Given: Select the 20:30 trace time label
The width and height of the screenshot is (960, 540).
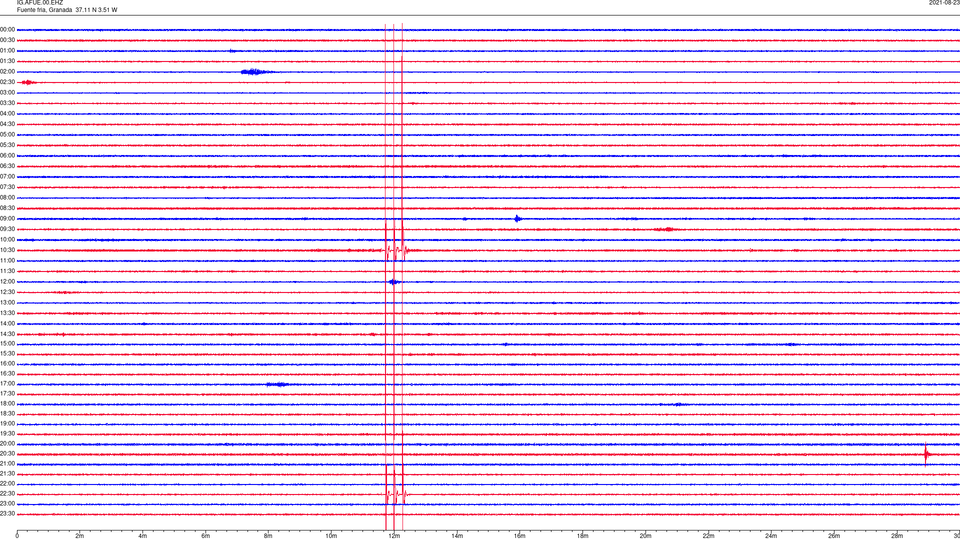Looking at the screenshot, I should [8, 454].
